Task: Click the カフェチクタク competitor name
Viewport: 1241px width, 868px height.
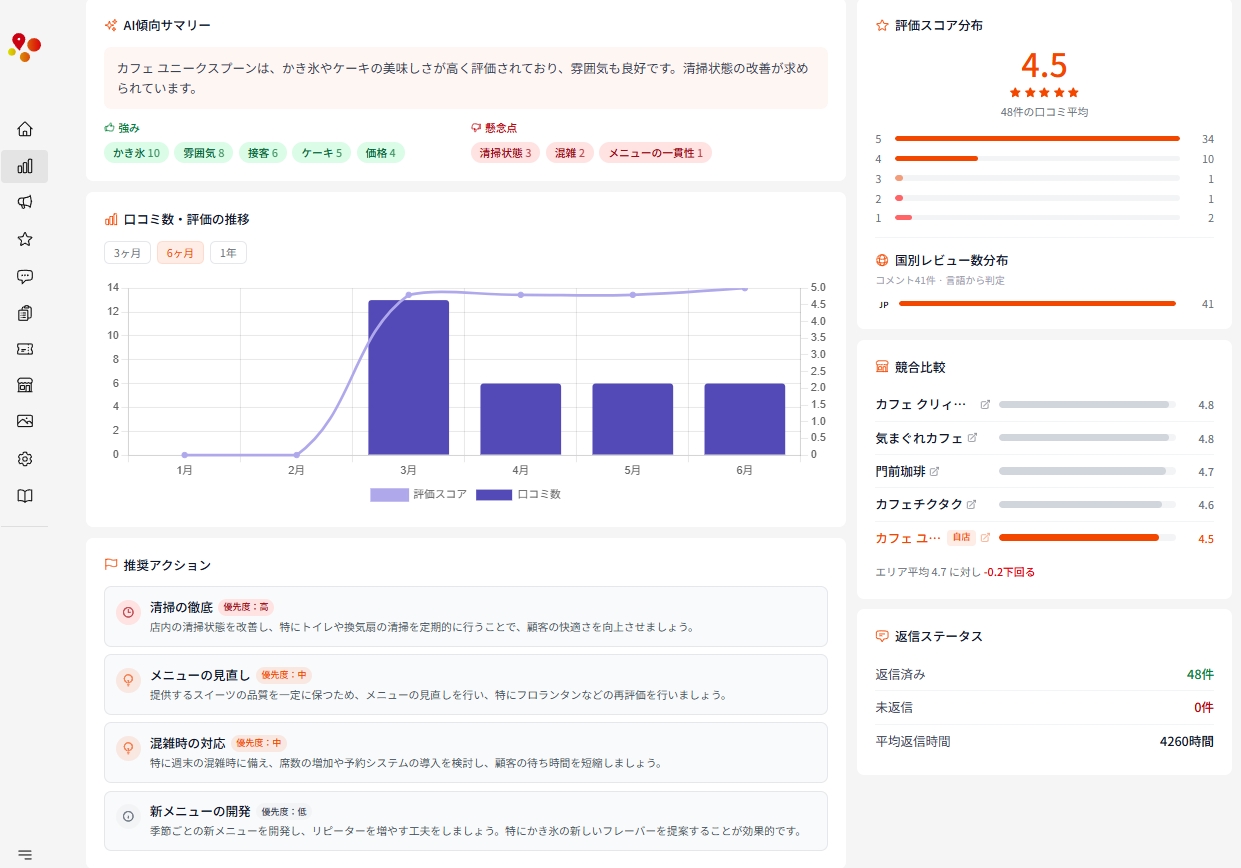Action: tap(919, 504)
